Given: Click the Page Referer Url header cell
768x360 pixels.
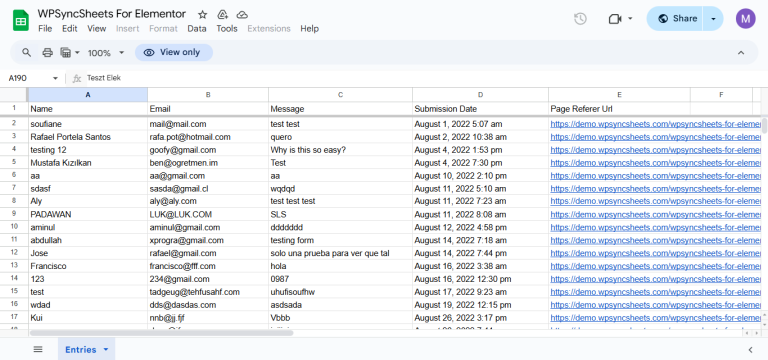Looking at the screenshot, I should tap(619, 109).
